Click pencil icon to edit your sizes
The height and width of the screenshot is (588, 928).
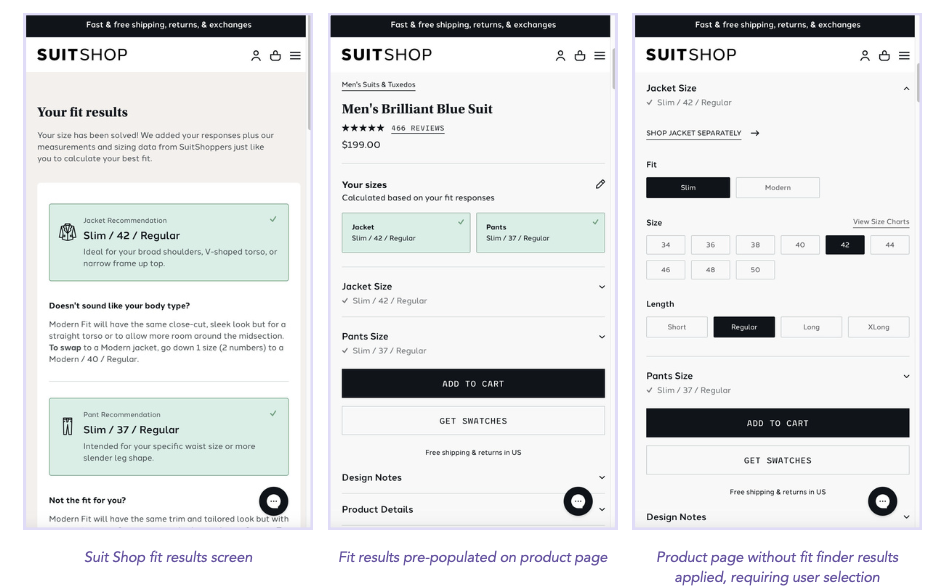pyautogui.click(x=600, y=184)
